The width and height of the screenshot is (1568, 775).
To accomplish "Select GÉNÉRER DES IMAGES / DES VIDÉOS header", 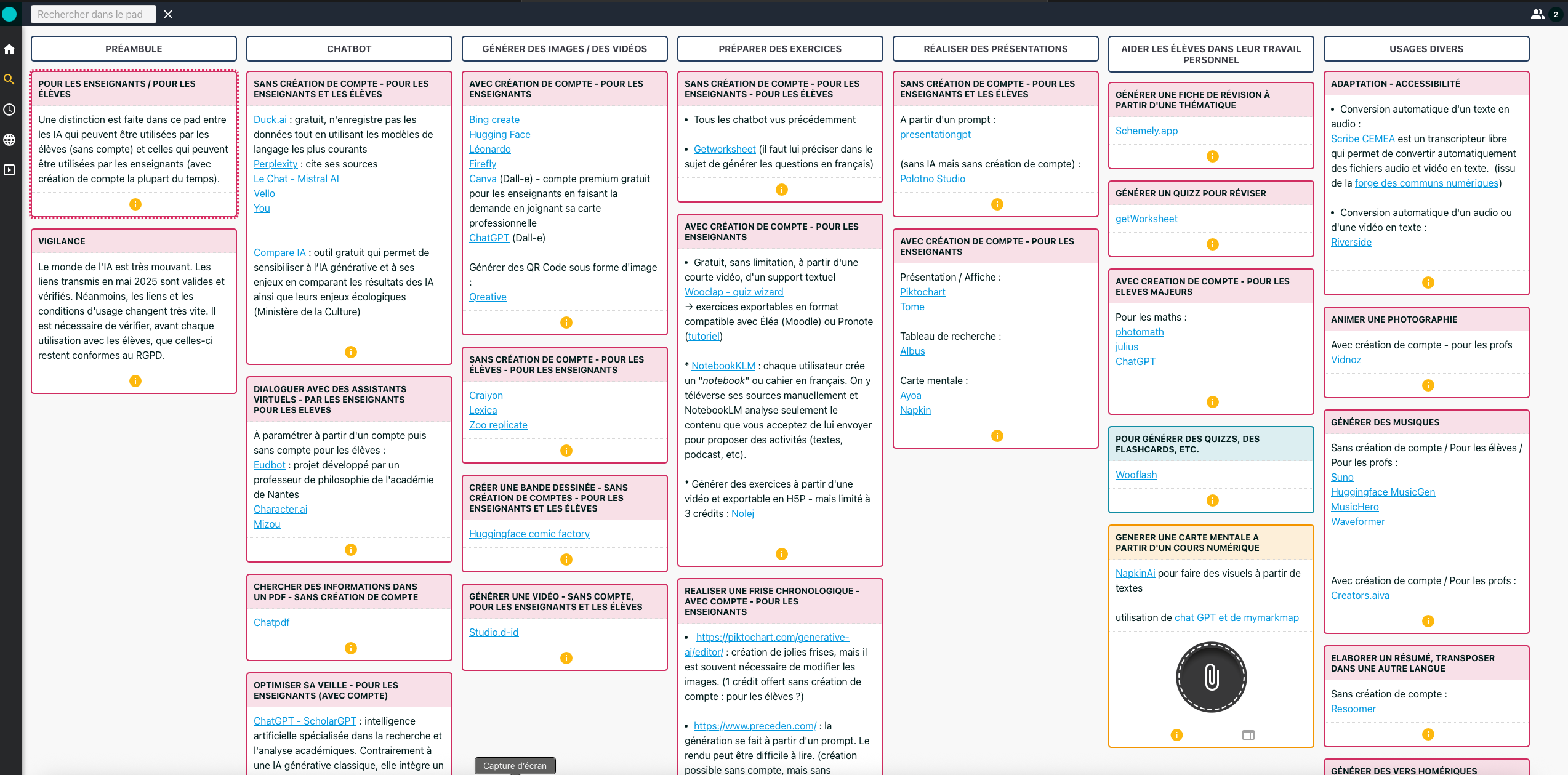I will (x=565, y=49).
